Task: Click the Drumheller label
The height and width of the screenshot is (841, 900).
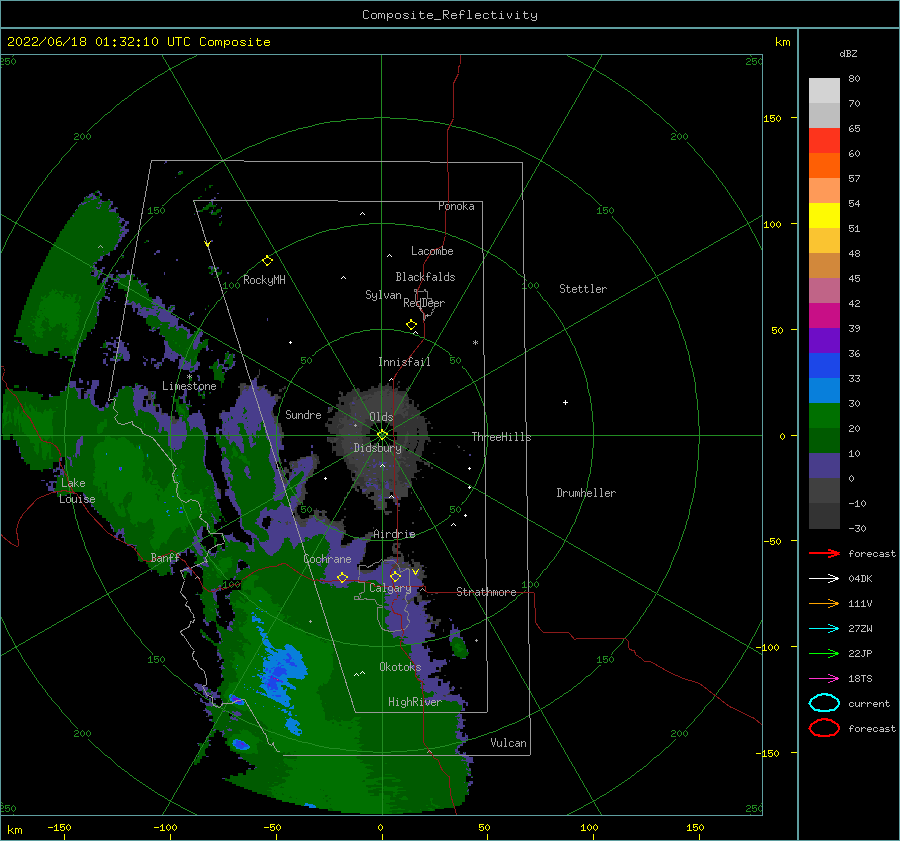Action: pos(586,493)
